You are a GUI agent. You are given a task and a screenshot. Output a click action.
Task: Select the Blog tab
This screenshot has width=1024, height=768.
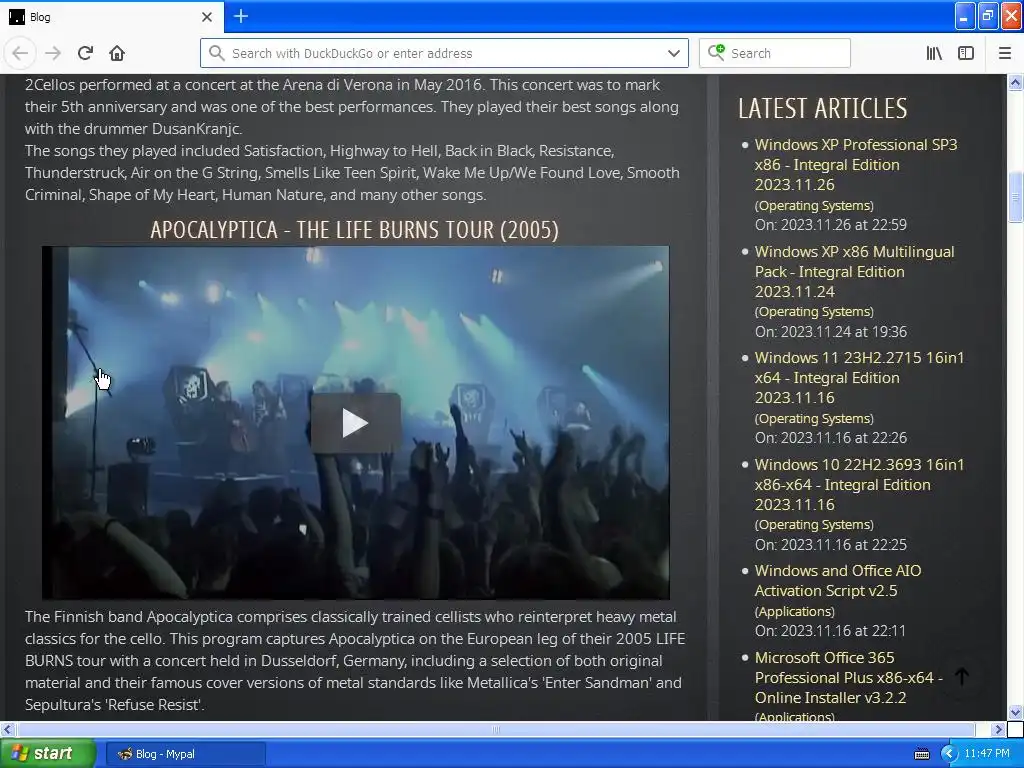coord(111,17)
